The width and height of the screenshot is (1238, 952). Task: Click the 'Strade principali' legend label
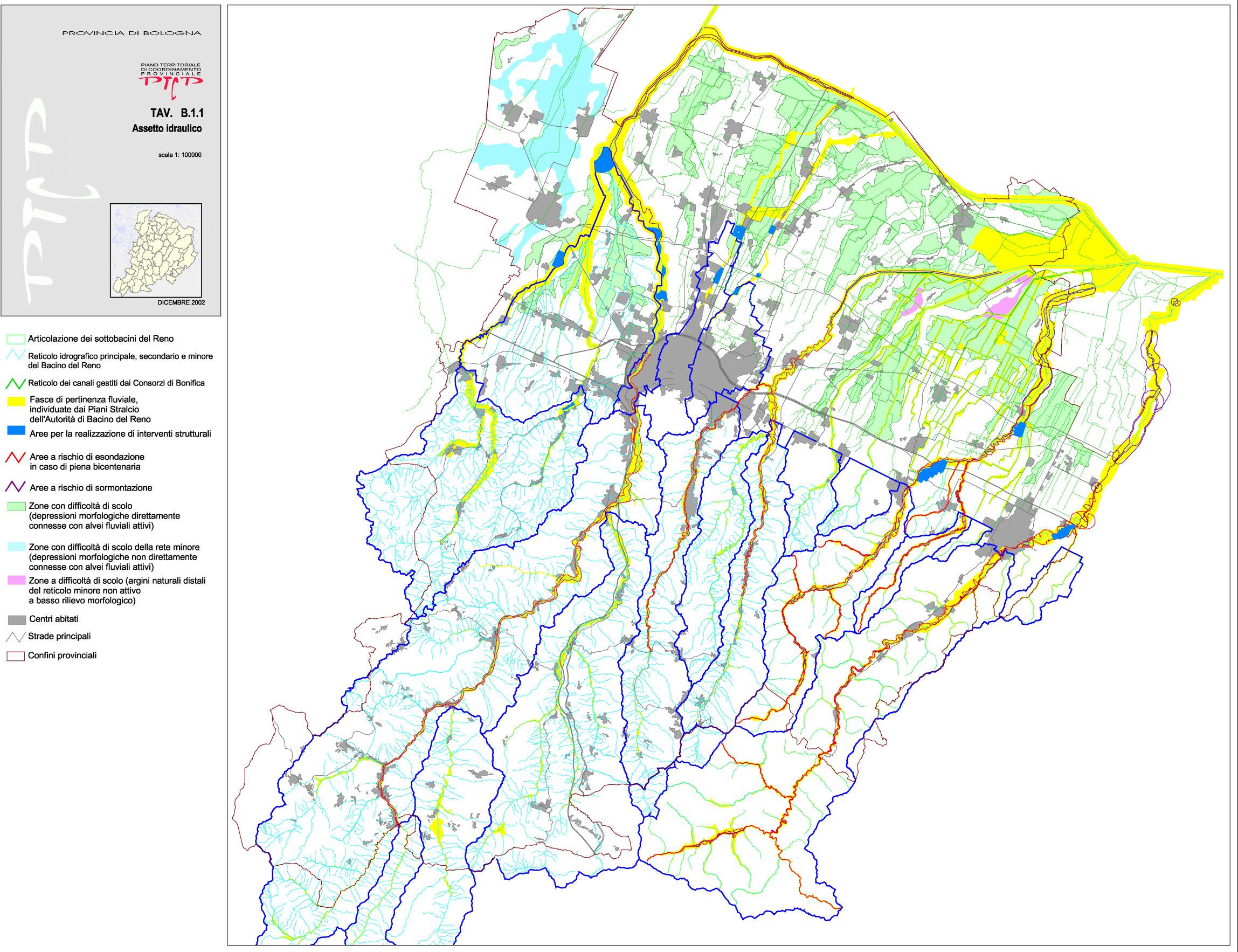pos(59,637)
